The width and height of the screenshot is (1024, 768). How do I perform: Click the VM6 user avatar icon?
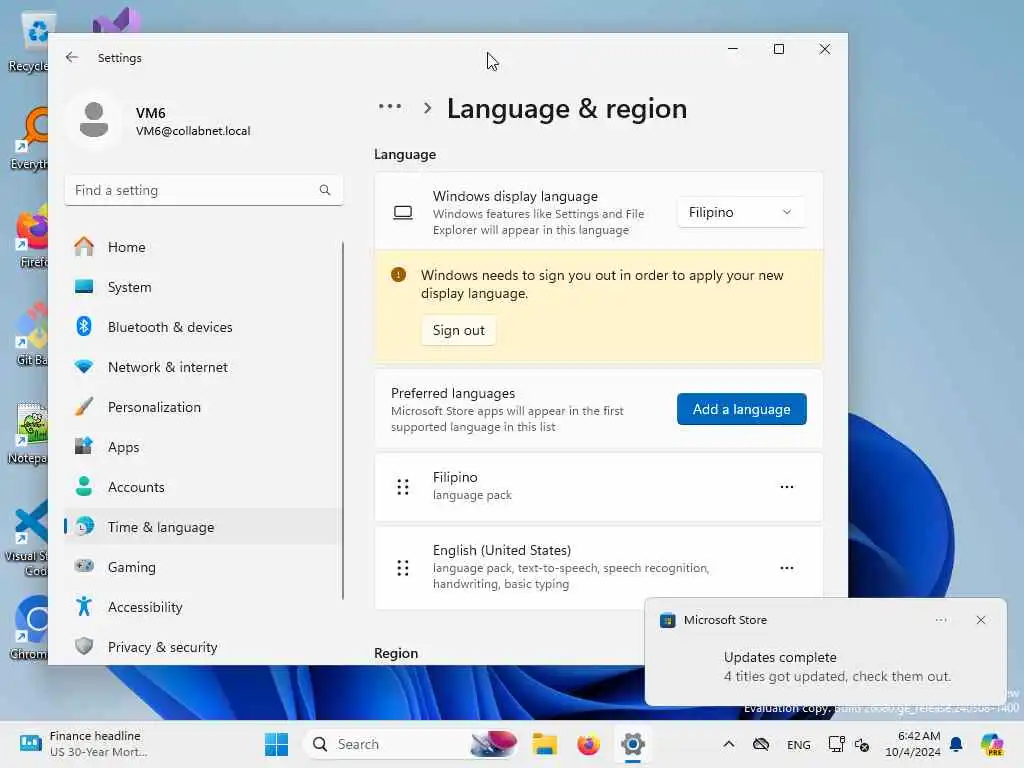94,121
